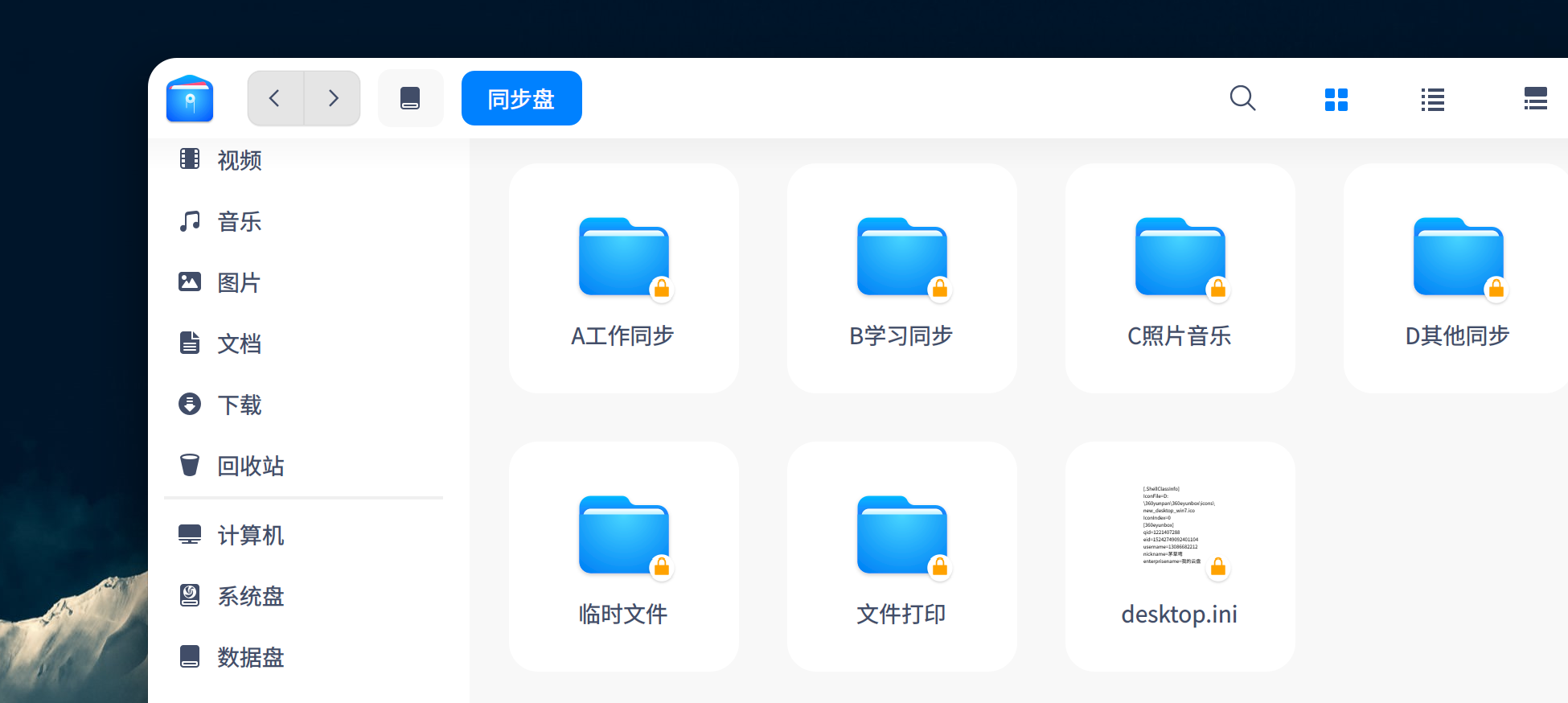
Task: Select the C照片音乐 folder
Action: pos(1180,278)
